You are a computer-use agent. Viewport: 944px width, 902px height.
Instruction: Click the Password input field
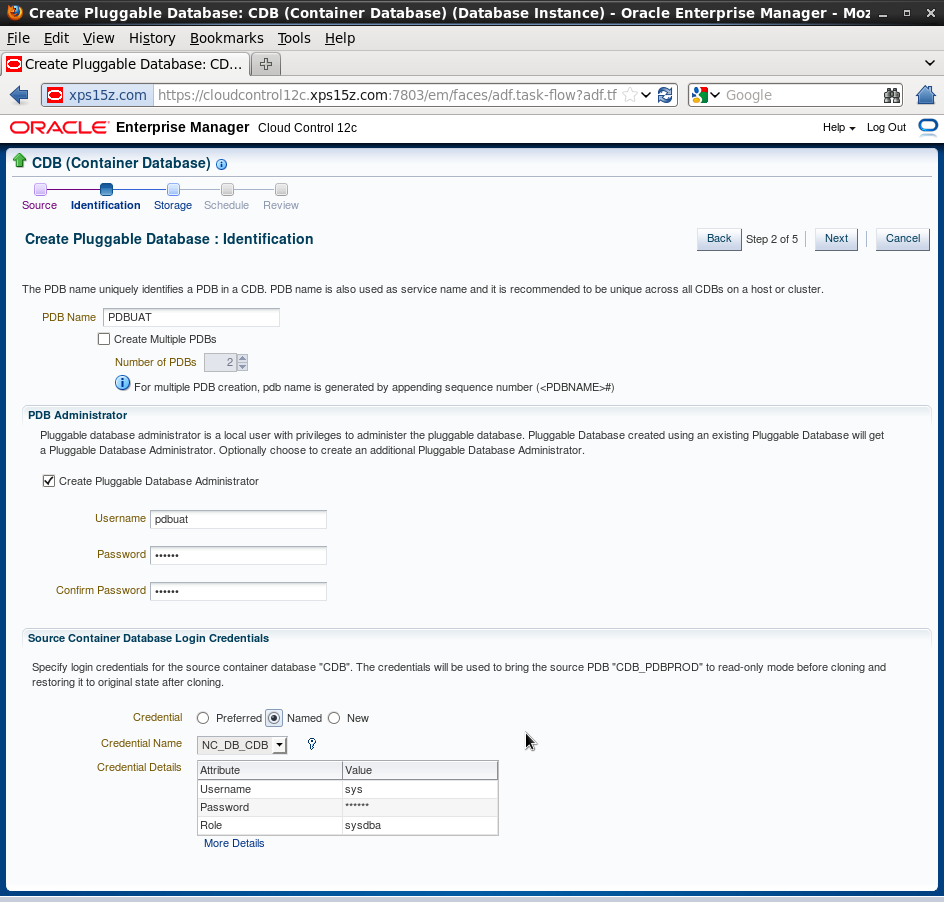point(238,555)
